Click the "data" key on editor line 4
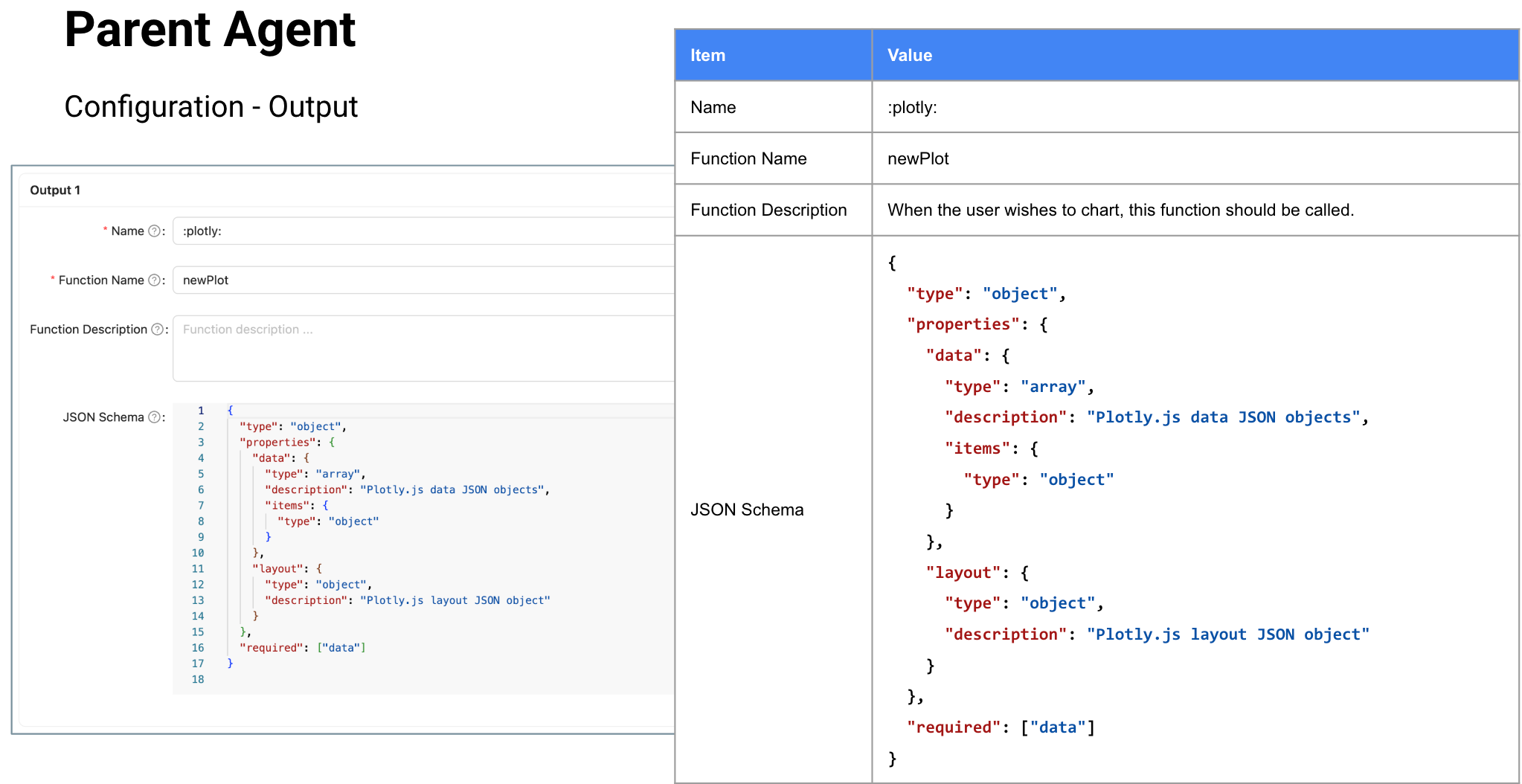 tap(271, 458)
